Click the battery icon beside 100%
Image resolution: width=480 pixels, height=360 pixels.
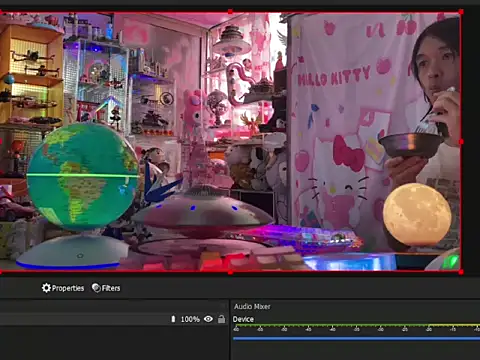(173, 319)
